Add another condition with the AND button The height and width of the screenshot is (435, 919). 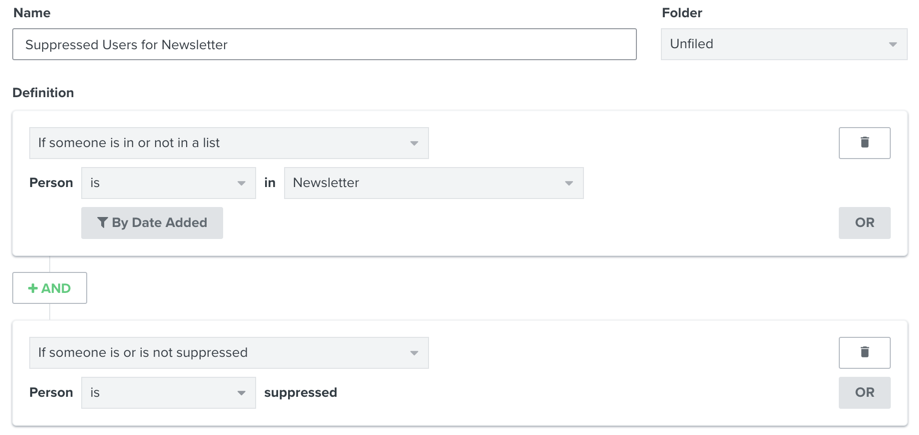(50, 288)
